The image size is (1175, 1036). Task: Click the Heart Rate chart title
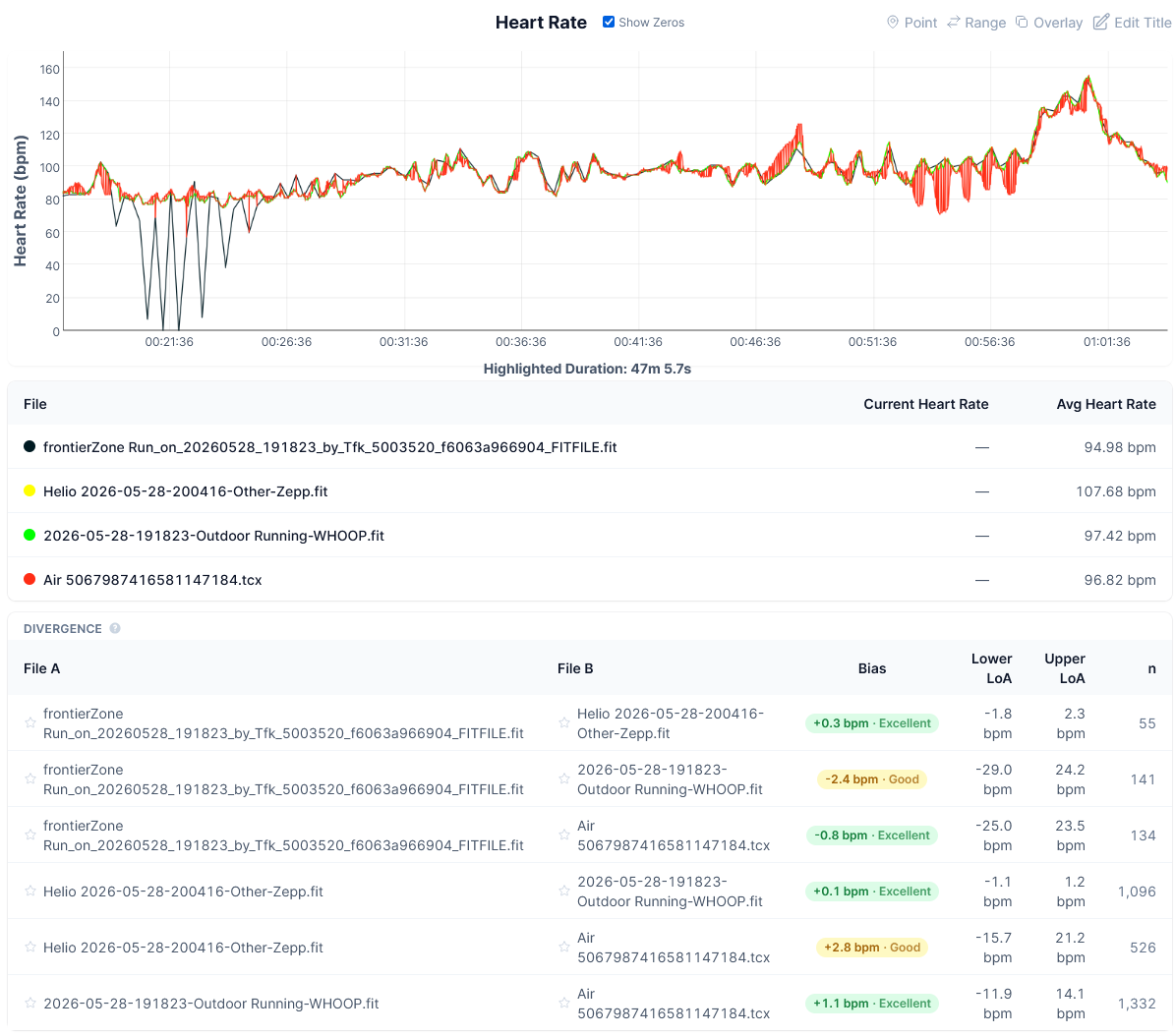coord(540,23)
